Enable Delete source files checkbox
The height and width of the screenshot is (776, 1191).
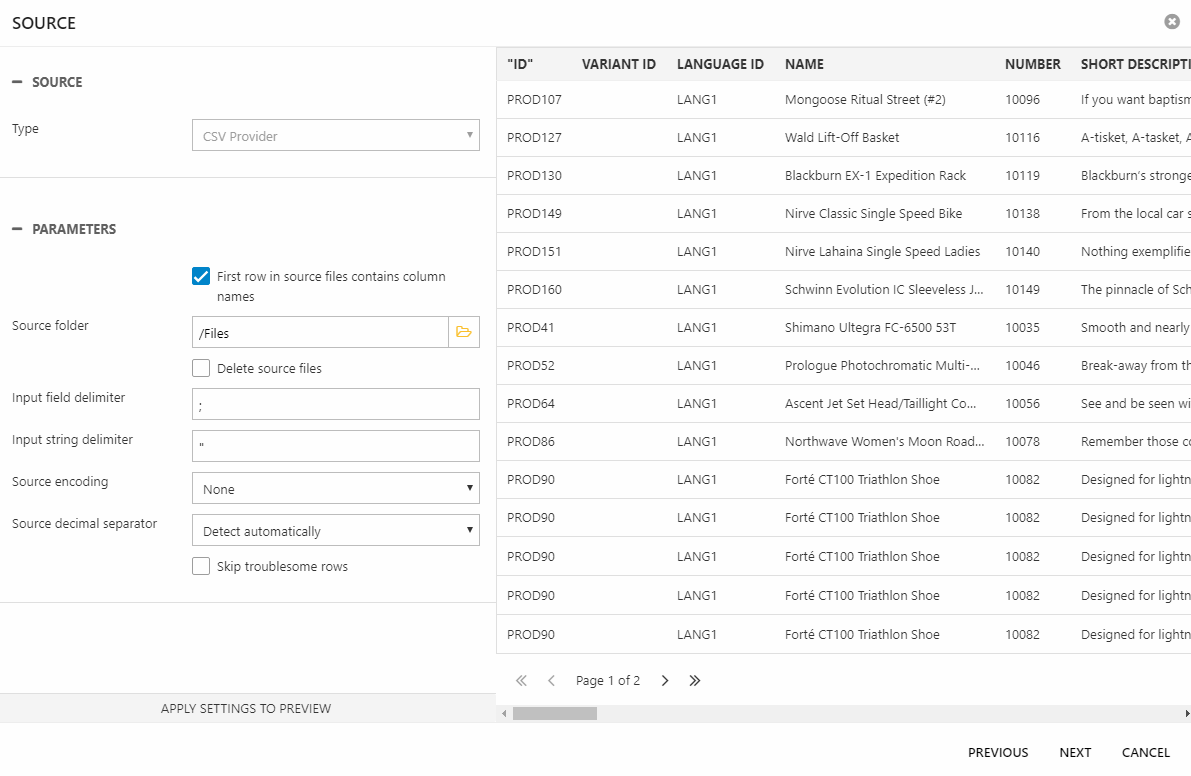click(201, 368)
